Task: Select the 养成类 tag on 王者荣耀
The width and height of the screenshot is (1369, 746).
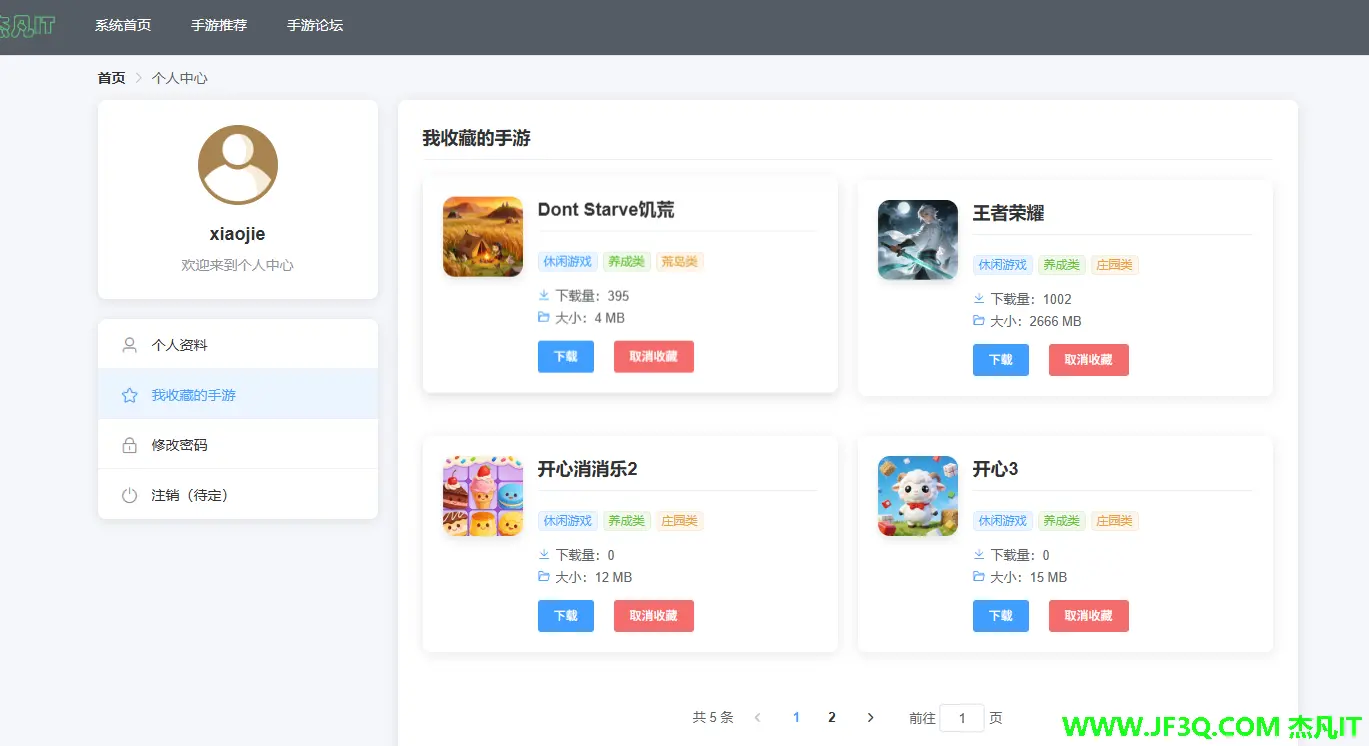Action: pos(1060,264)
